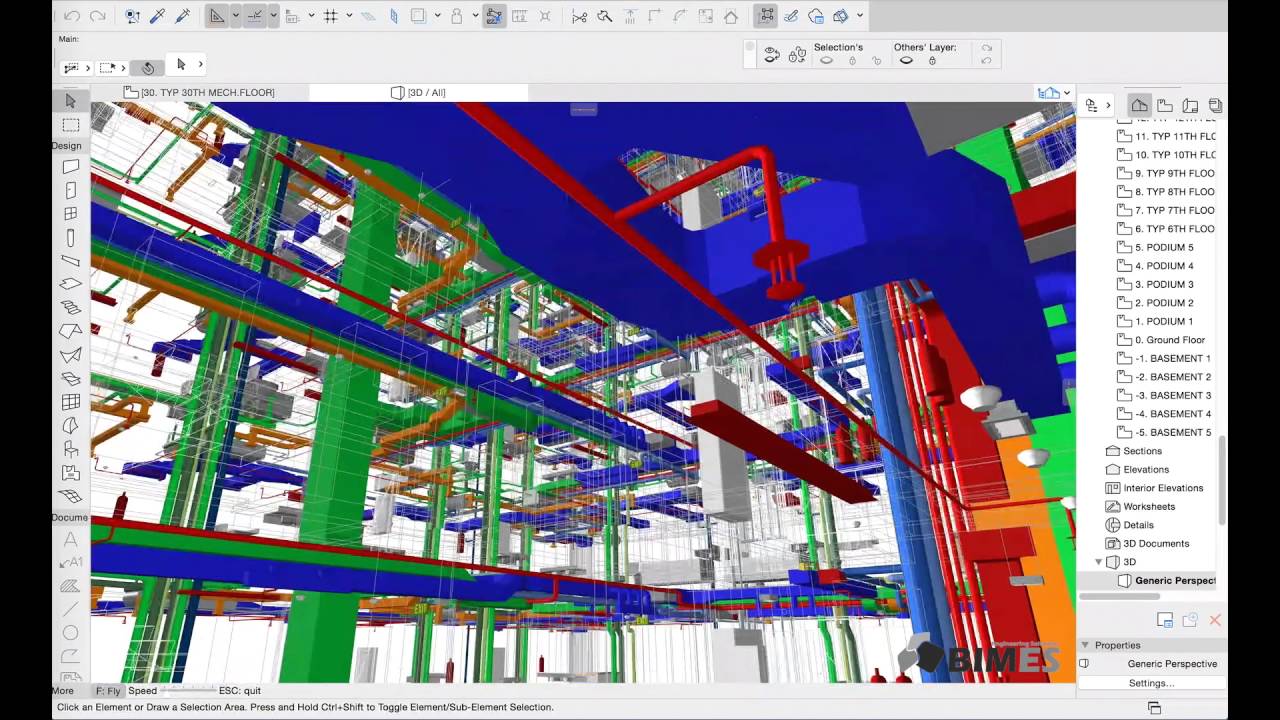The width and height of the screenshot is (1280, 720).
Task: Click the house icon in top toolbar
Action: (x=731, y=16)
